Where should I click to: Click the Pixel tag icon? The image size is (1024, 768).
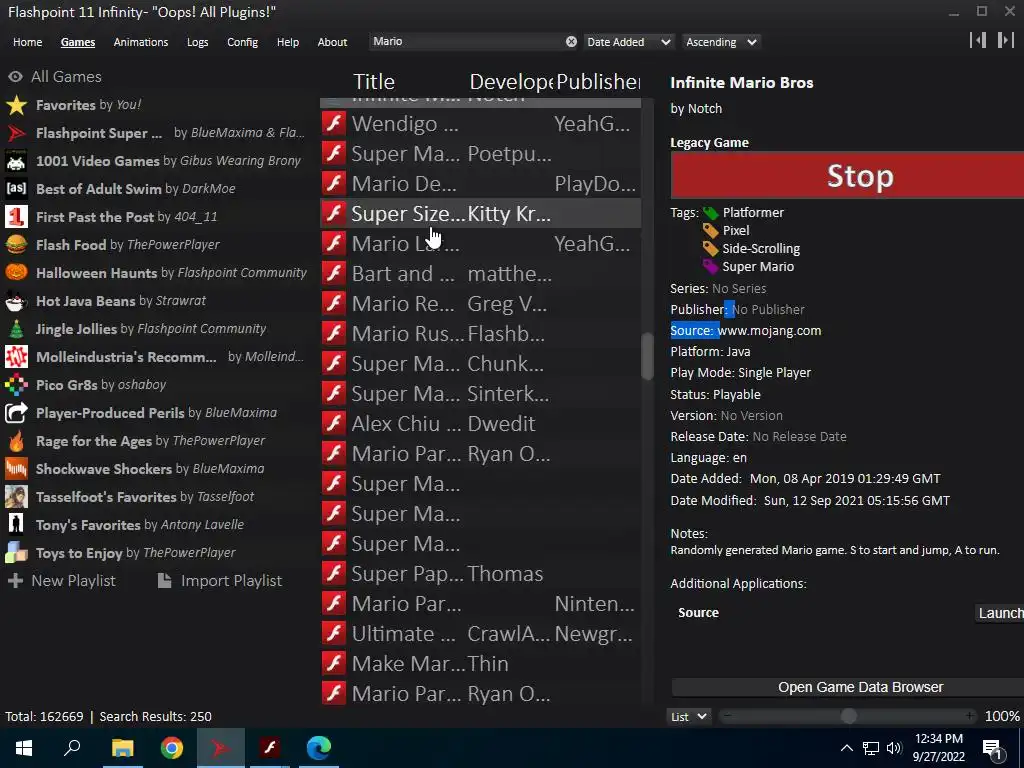711,231
